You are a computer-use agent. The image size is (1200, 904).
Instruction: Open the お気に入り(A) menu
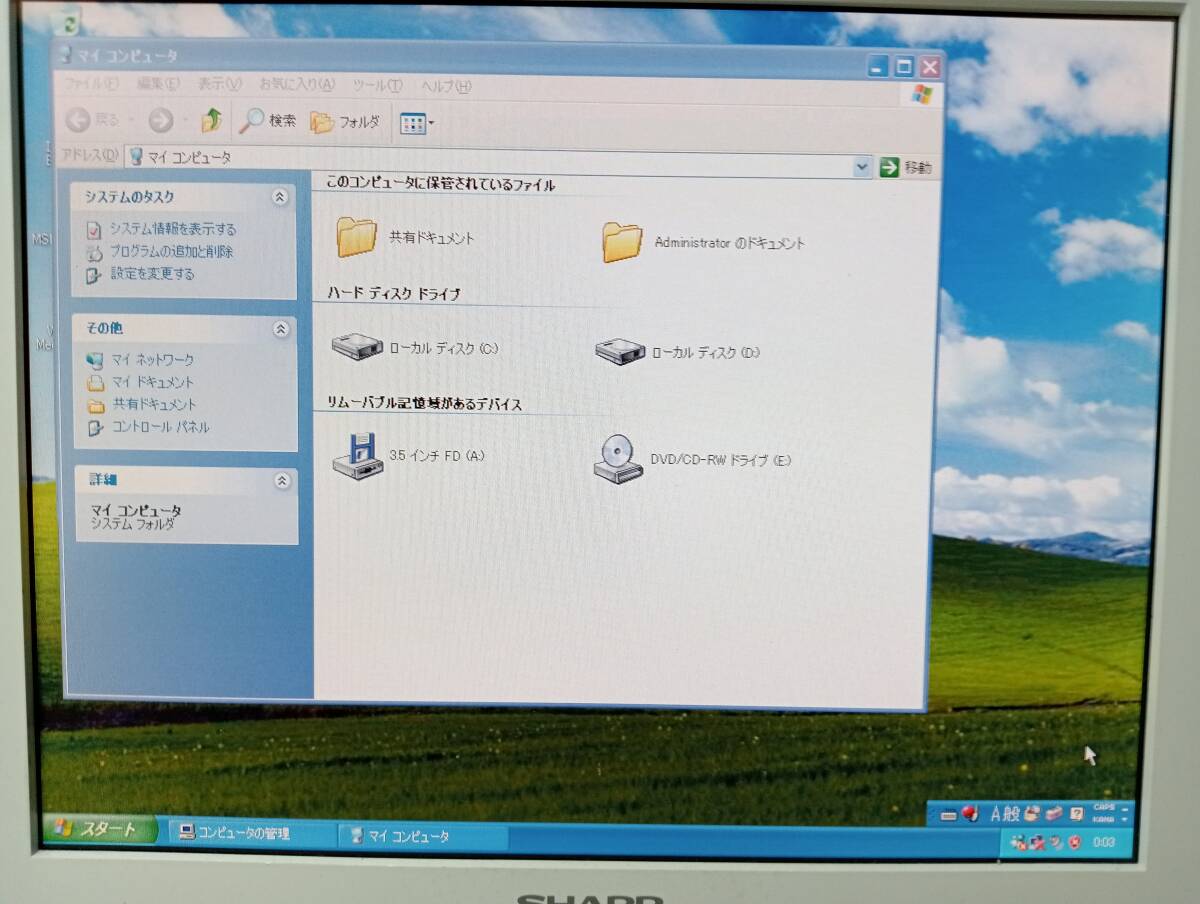click(297, 85)
